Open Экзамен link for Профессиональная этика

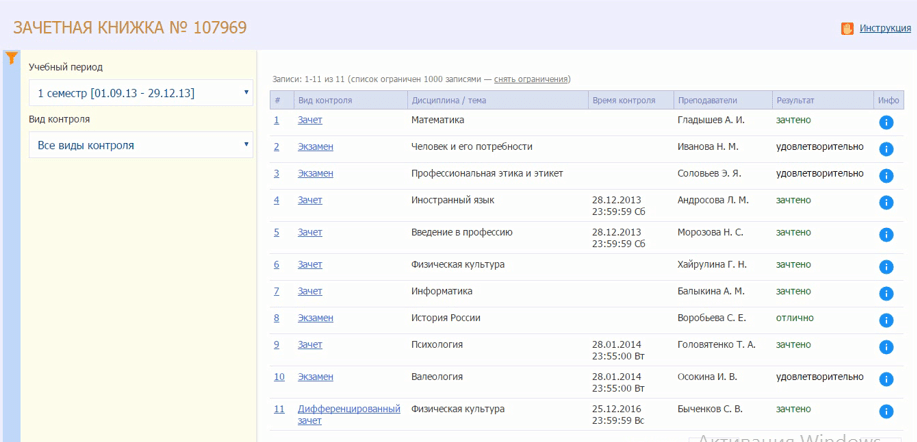(315, 173)
